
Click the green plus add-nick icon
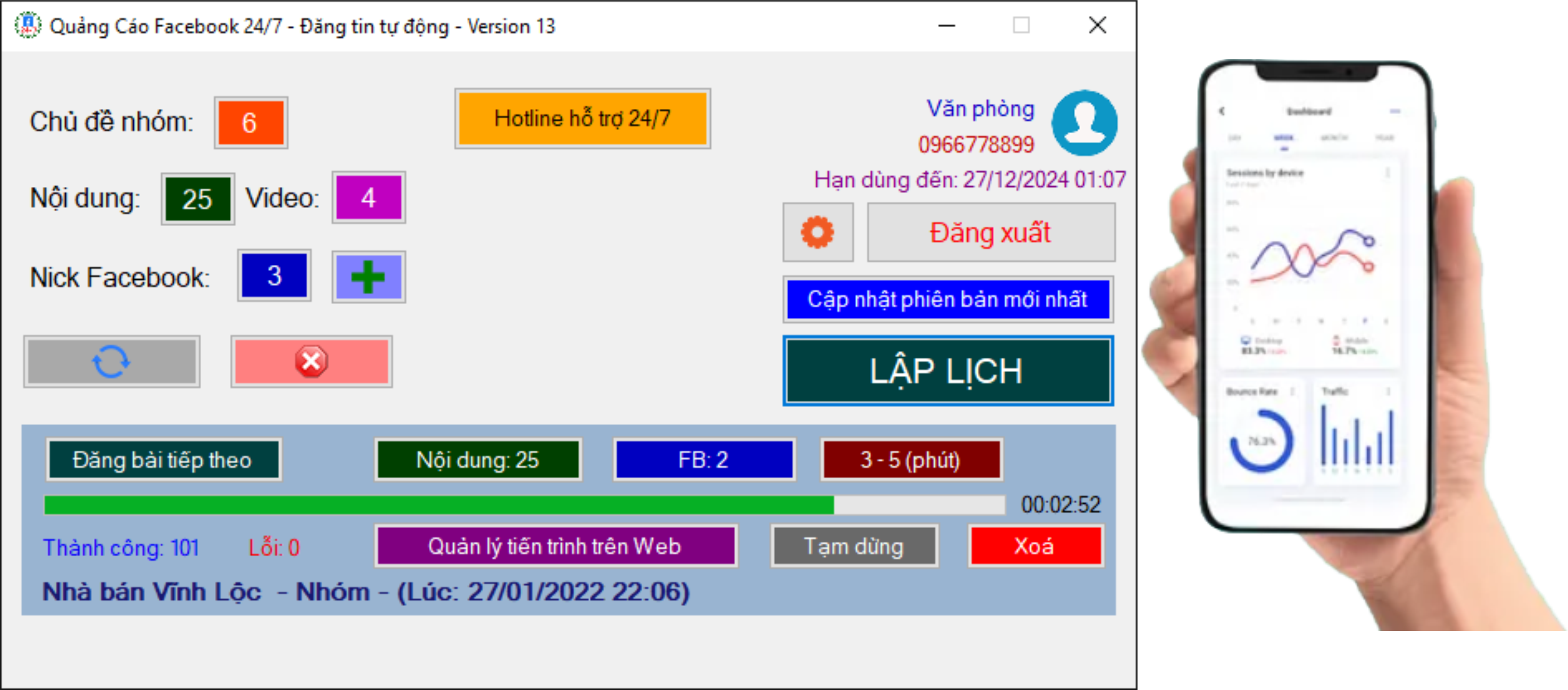click(x=368, y=277)
